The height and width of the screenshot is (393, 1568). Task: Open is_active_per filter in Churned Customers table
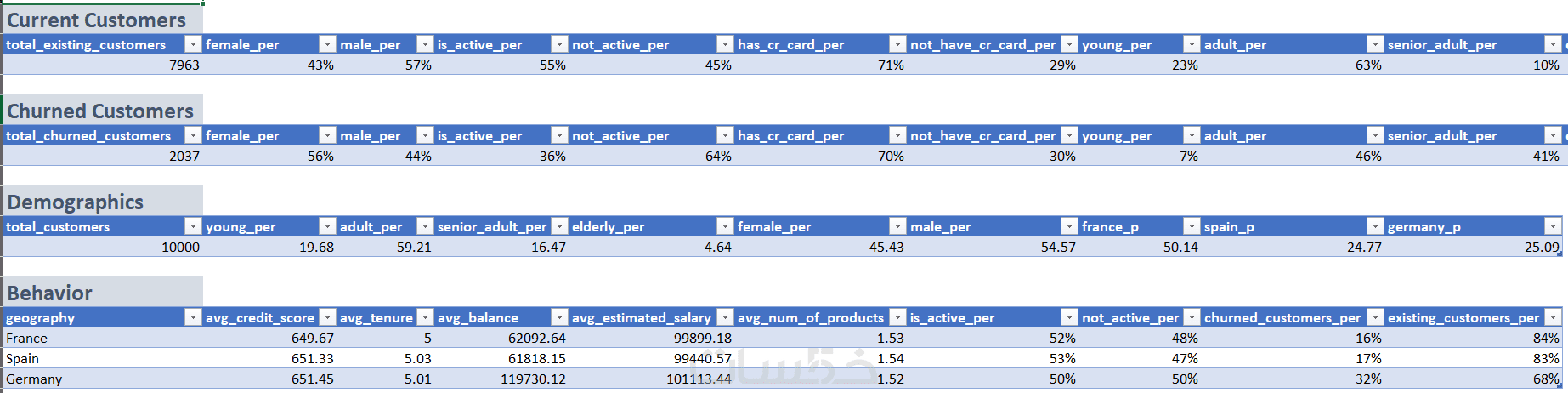point(558,135)
